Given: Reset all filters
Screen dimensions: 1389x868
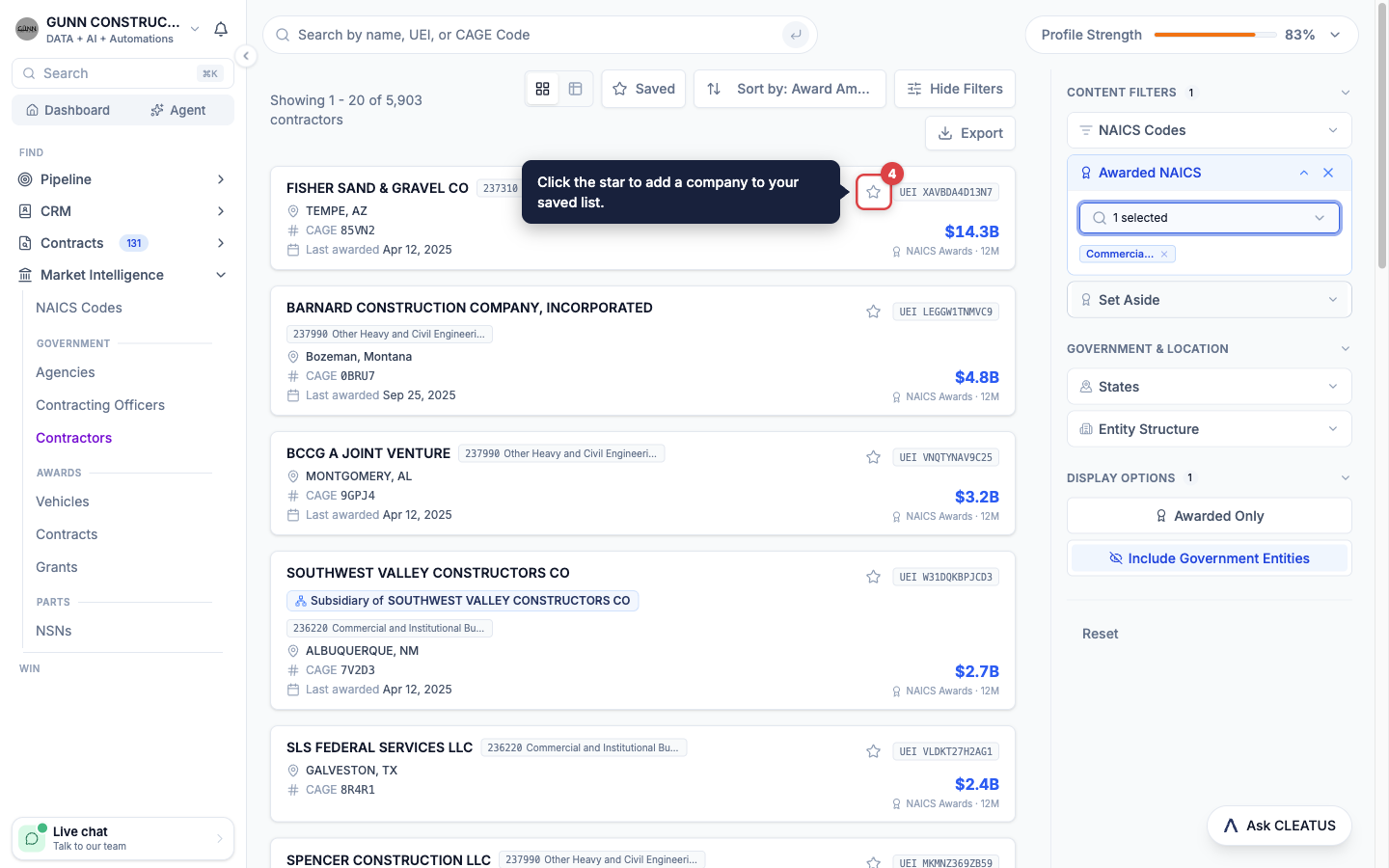Looking at the screenshot, I should 1100,634.
